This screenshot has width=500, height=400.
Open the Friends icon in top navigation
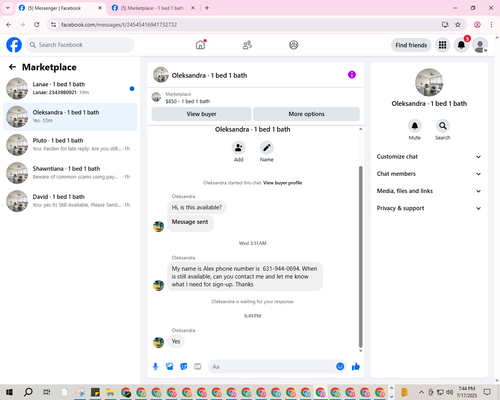pos(247,45)
